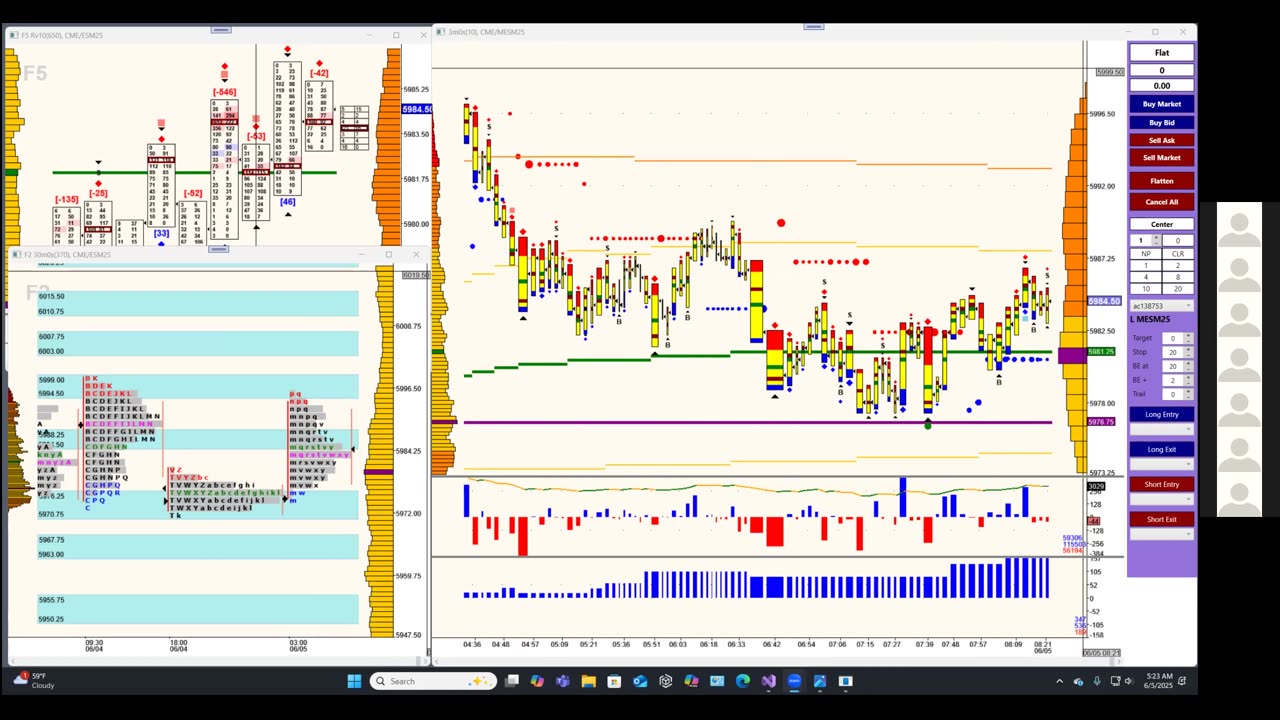Click order quantity field showing 1
The height and width of the screenshot is (720, 1280).
coord(1141,240)
